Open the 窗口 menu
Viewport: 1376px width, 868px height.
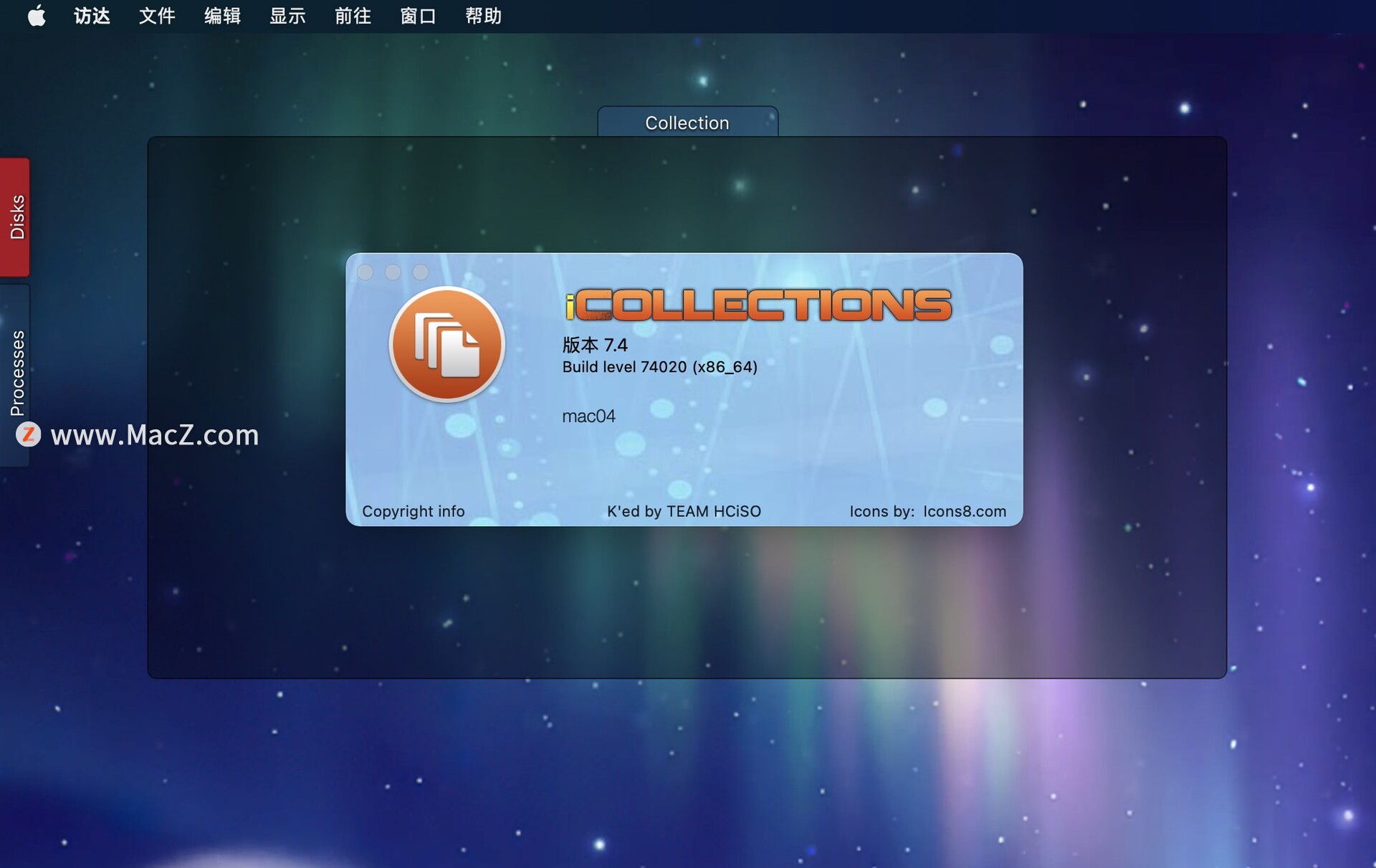pos(418,16)
